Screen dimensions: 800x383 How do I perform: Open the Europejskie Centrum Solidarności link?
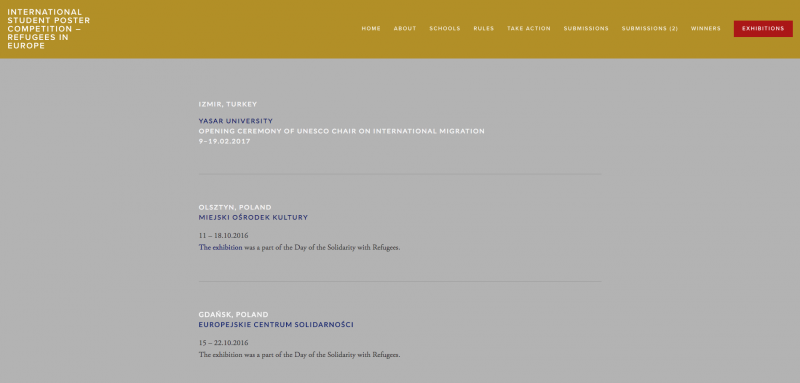276,324
